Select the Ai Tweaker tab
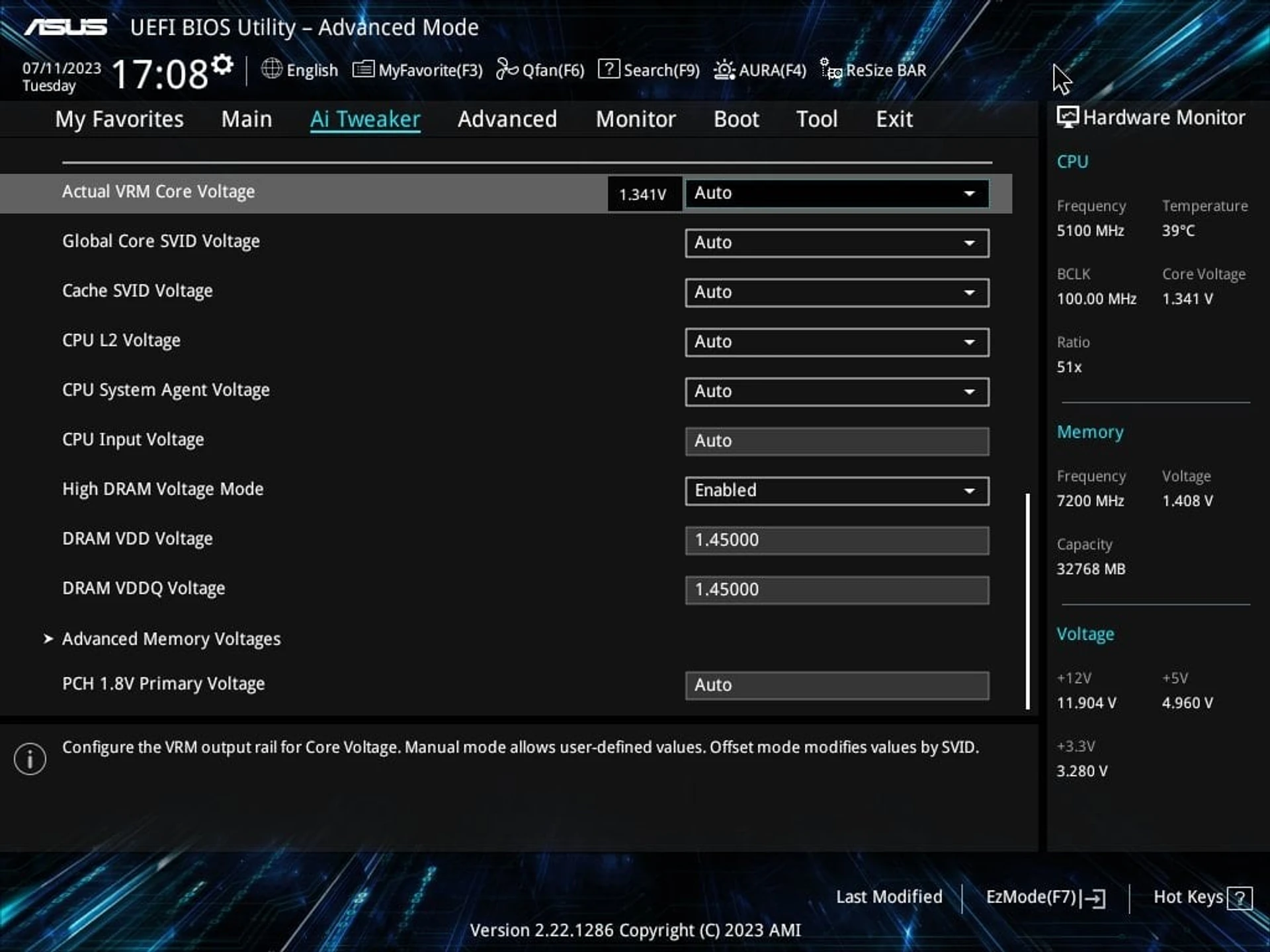Viewport: 1270px width, 952px height. tap(365, 119)
